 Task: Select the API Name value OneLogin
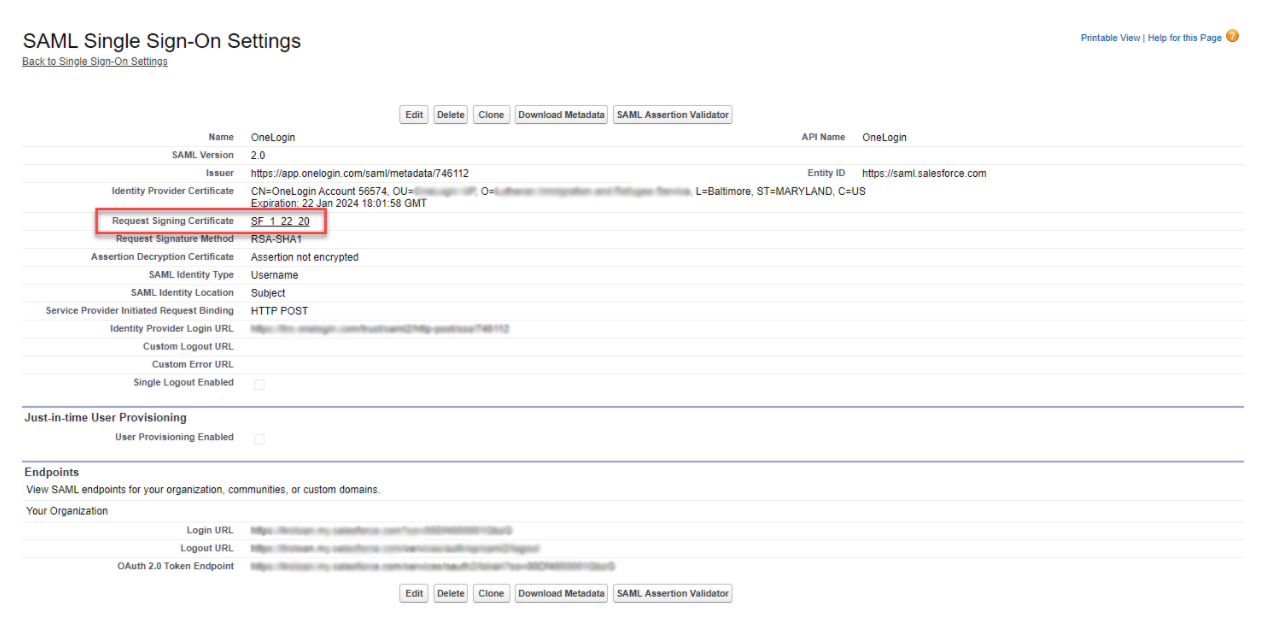click(x=884, y=137)
